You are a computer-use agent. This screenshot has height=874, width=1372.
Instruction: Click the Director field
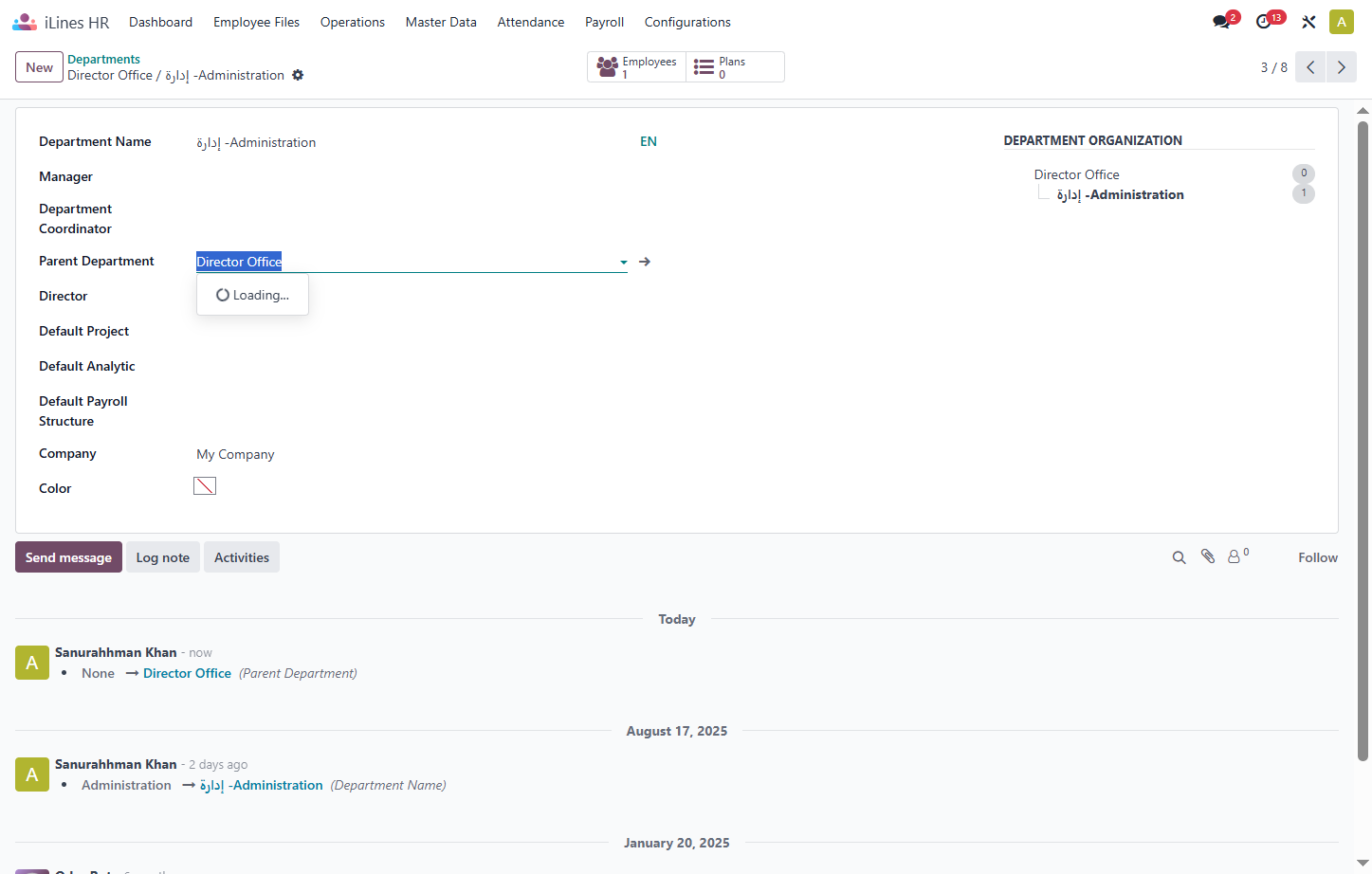tap(412, 297)
